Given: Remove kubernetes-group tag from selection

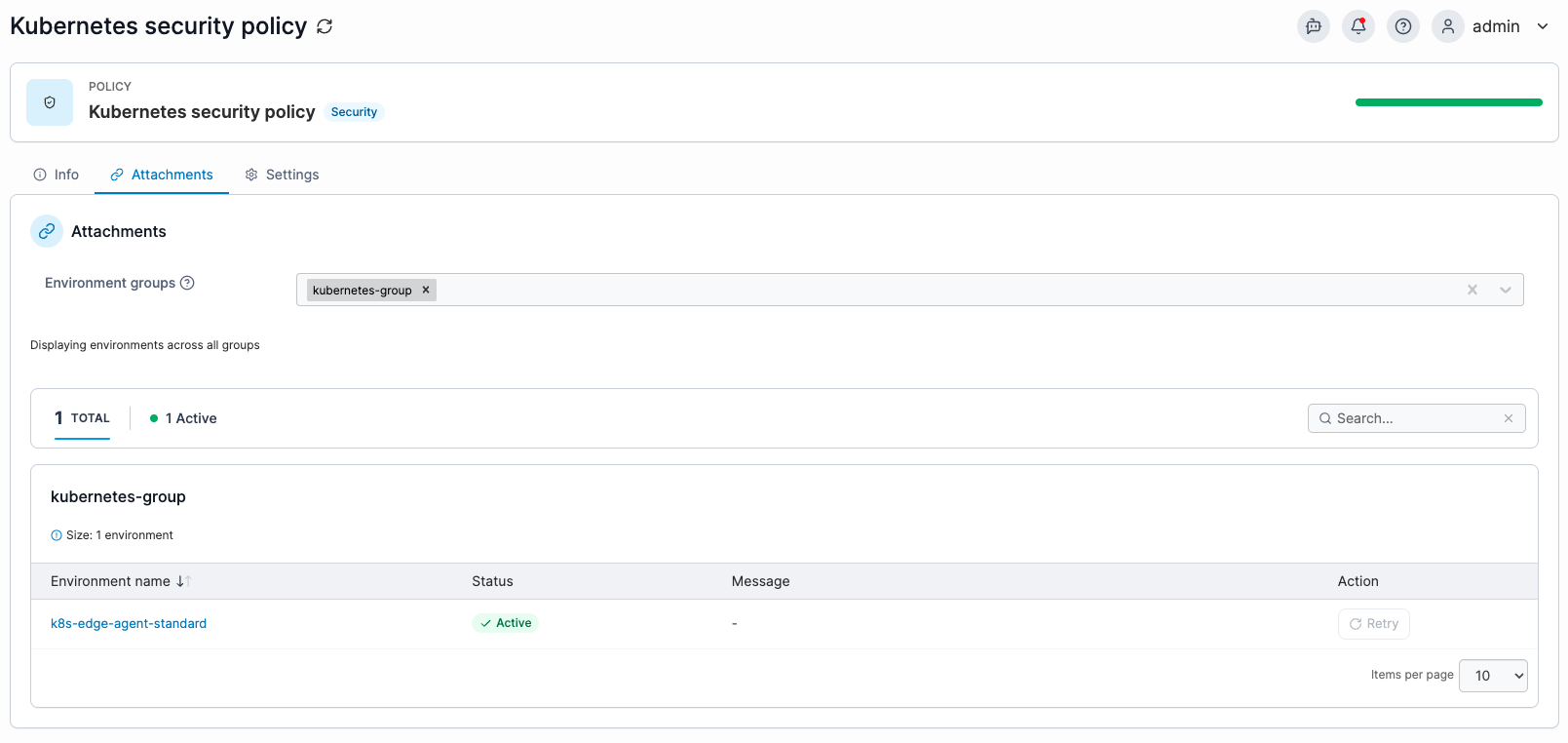Looking at the screenshot, I should coord(426,290).
